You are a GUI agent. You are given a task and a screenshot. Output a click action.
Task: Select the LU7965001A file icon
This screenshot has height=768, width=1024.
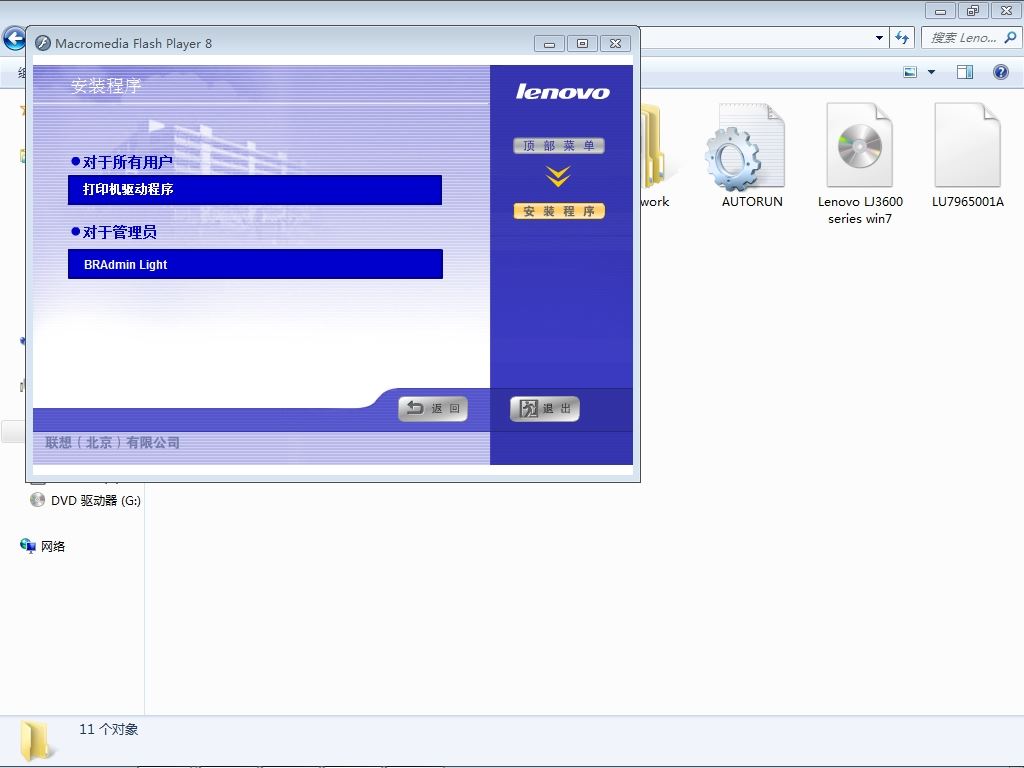[967, 145]
